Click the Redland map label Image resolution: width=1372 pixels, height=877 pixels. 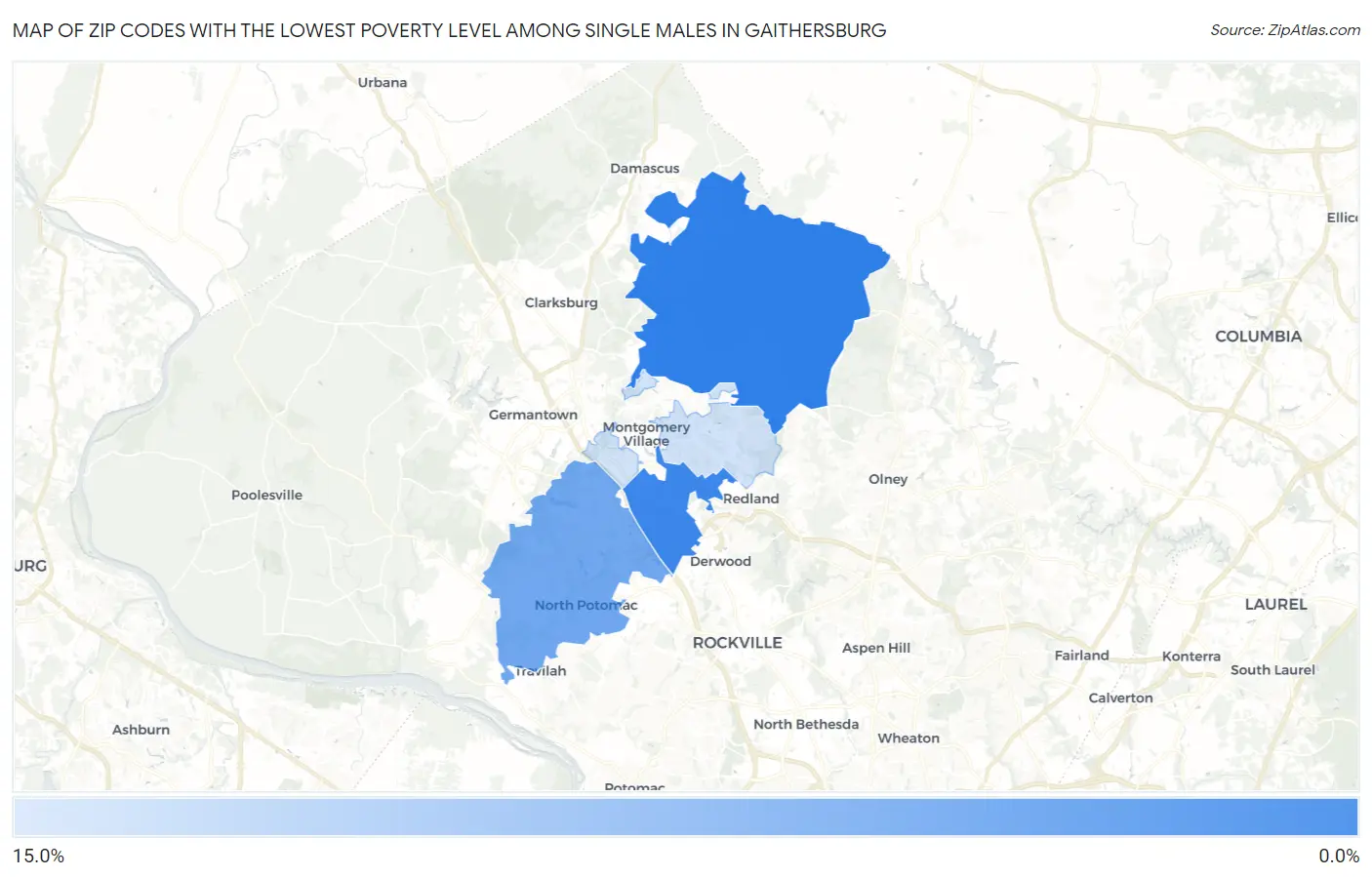(750, 498)
